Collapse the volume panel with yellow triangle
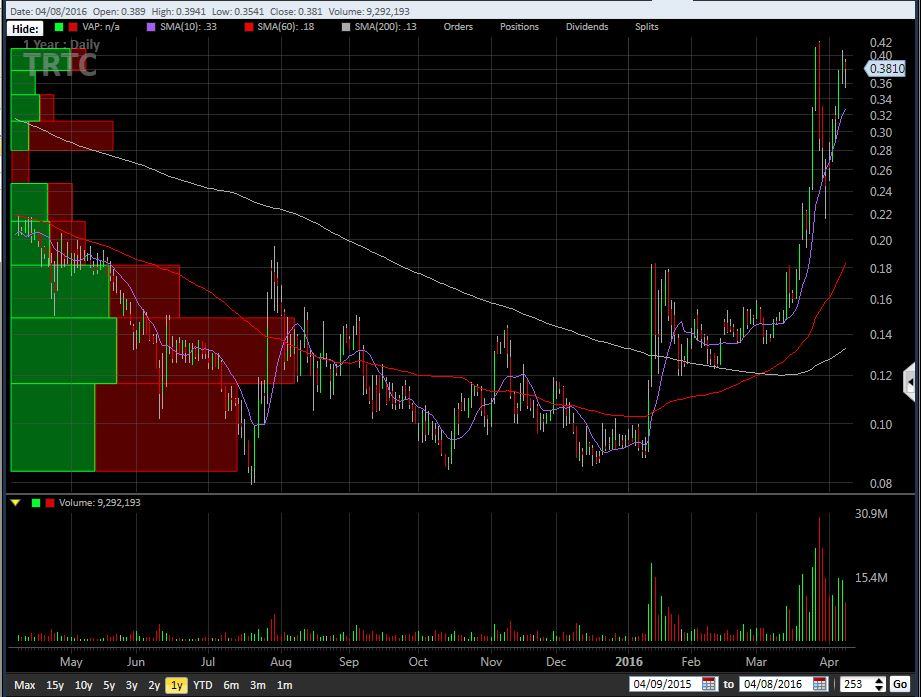The width and height of the screenshot is (921, 697). point(15,503)
